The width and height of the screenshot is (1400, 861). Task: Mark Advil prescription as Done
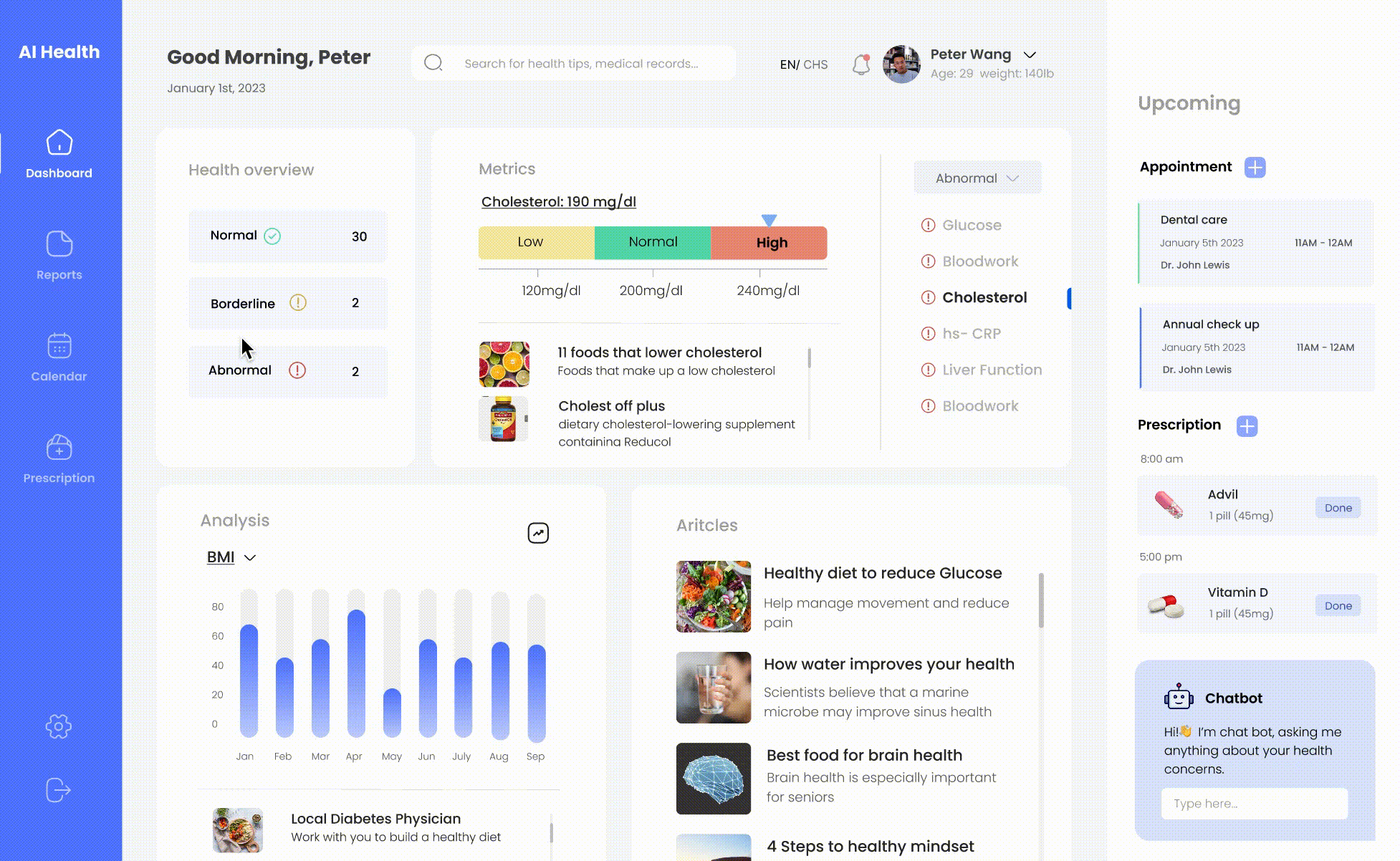(1338, 508)
